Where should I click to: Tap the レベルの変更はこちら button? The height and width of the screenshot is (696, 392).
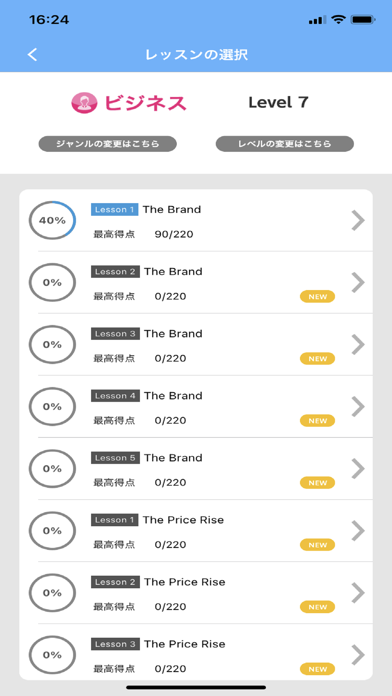pyautogui.click(x=285, y=144)
